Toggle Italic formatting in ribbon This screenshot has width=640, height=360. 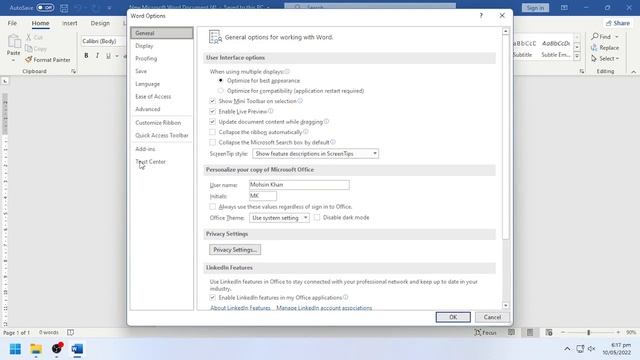[97, 56]
